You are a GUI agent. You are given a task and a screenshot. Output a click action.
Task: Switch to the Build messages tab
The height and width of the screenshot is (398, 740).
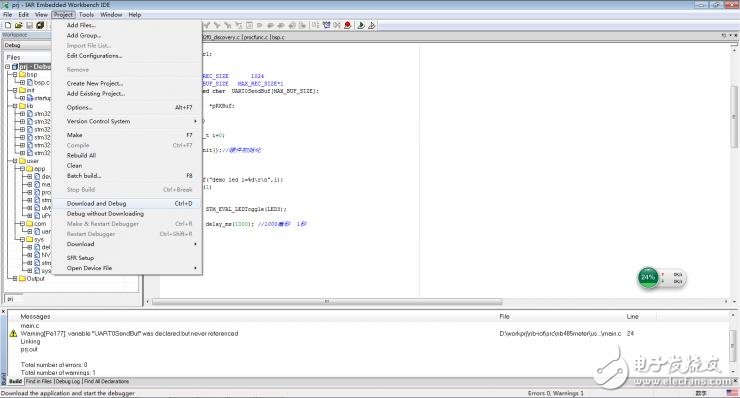[x=16, y=381]
